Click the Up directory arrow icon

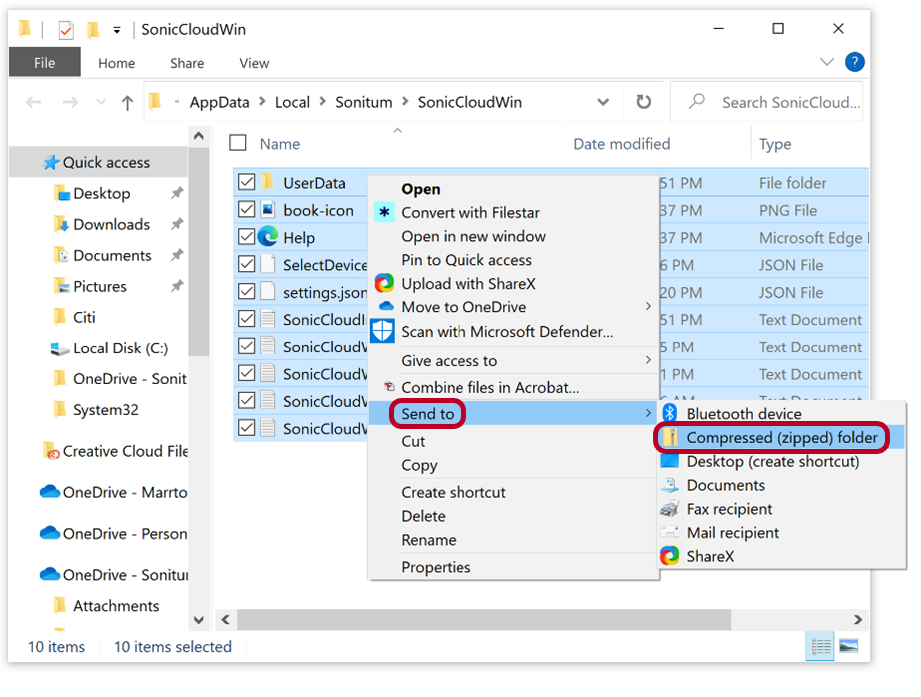click(127, 102)
